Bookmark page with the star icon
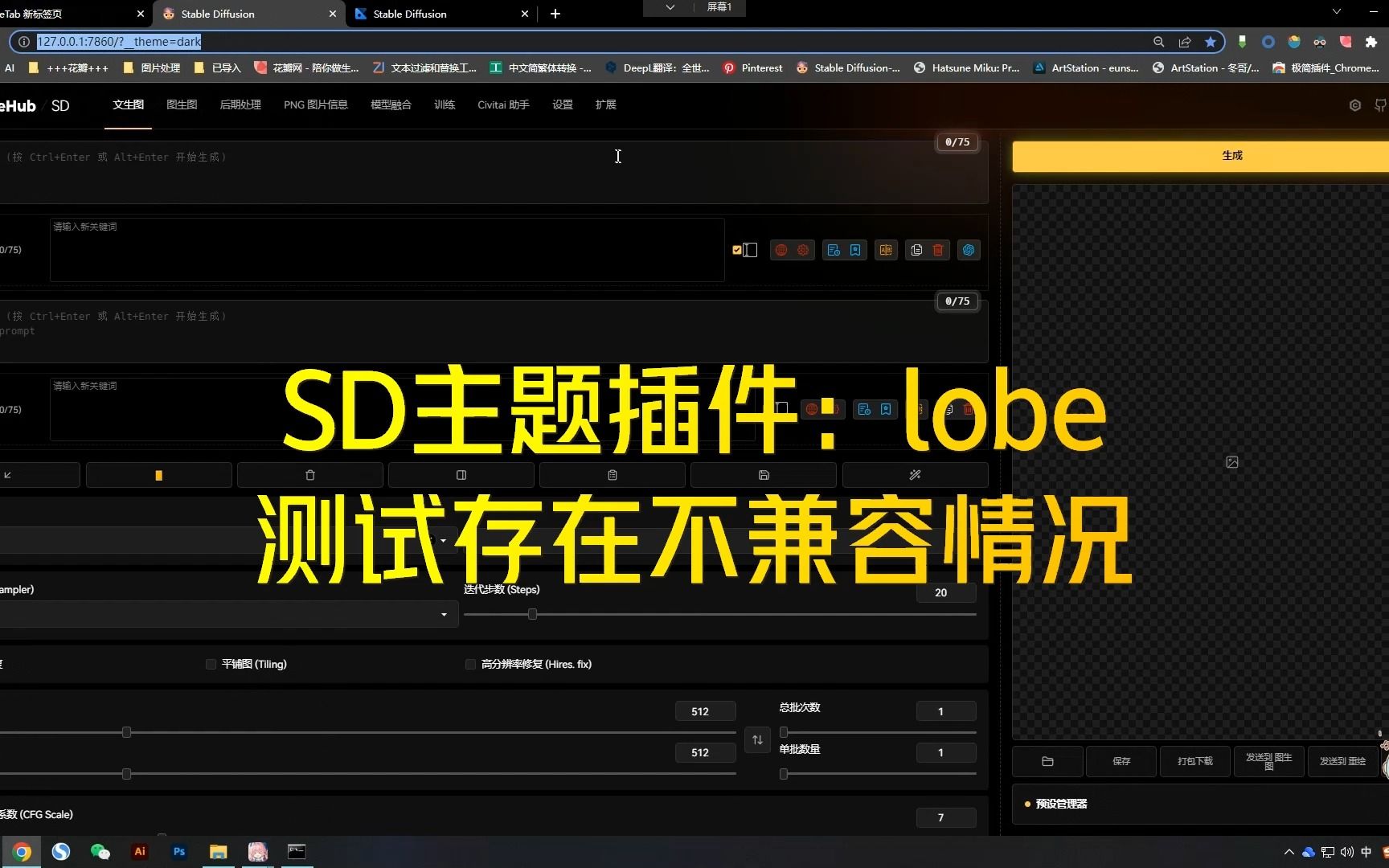Viewport: 1389px width, 868px height. click(x=1211, y=42)
